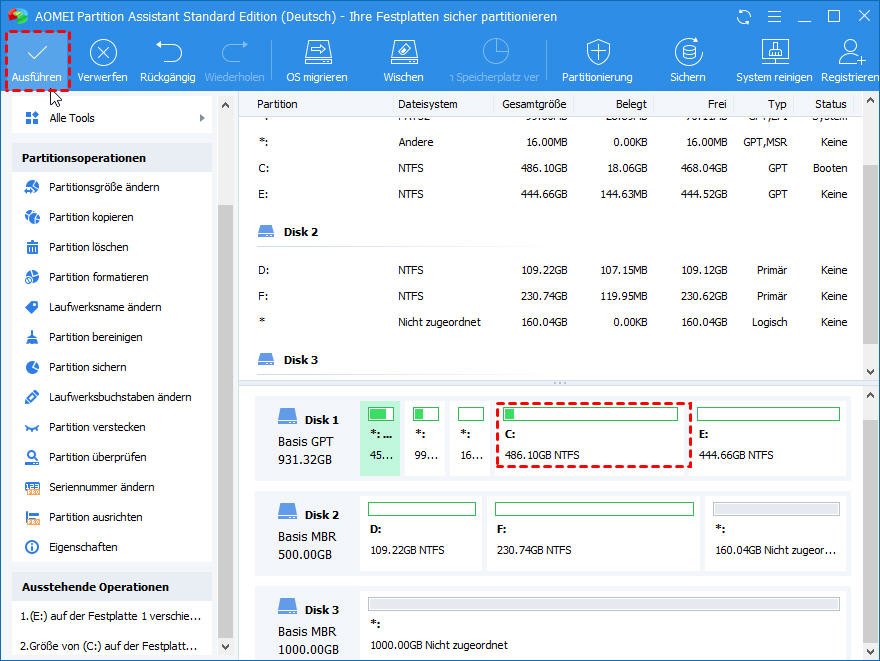Select the E: NTFS row in list

(552, 194)
